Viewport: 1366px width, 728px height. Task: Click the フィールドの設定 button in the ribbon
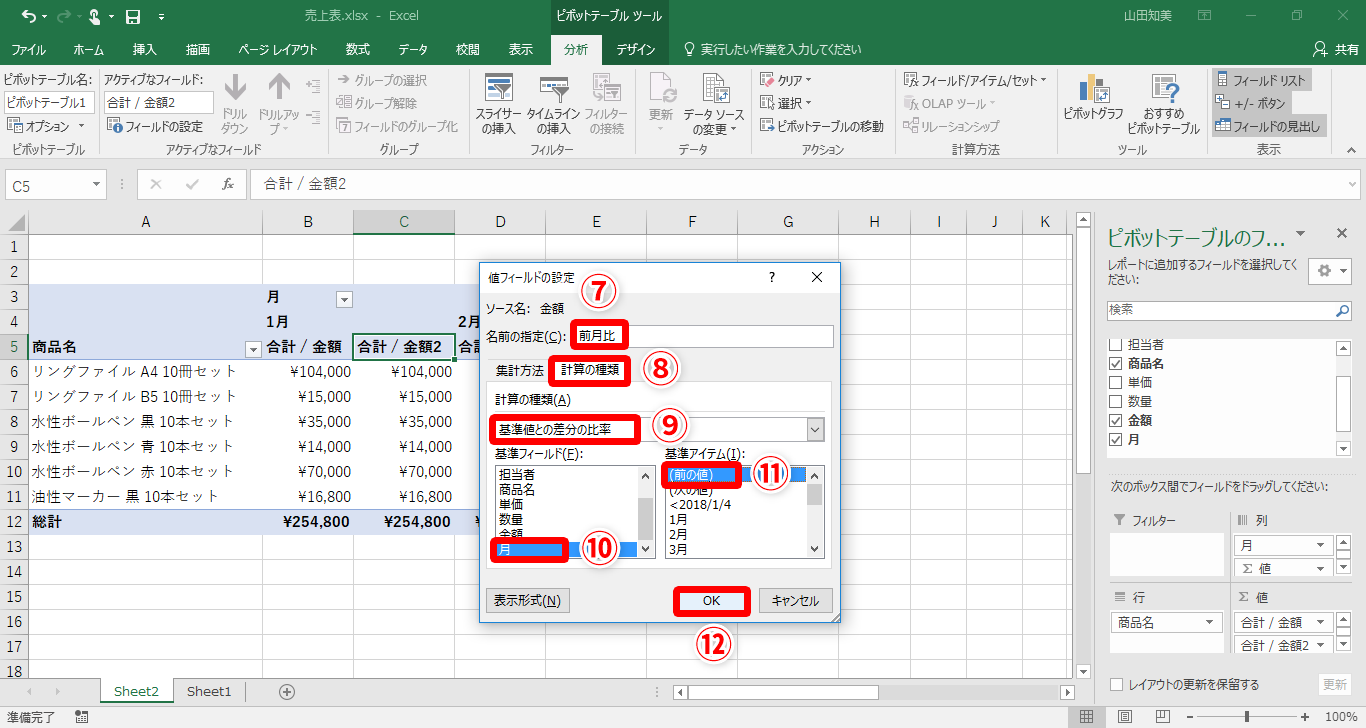pyautogui.click(x=155, y=126)
